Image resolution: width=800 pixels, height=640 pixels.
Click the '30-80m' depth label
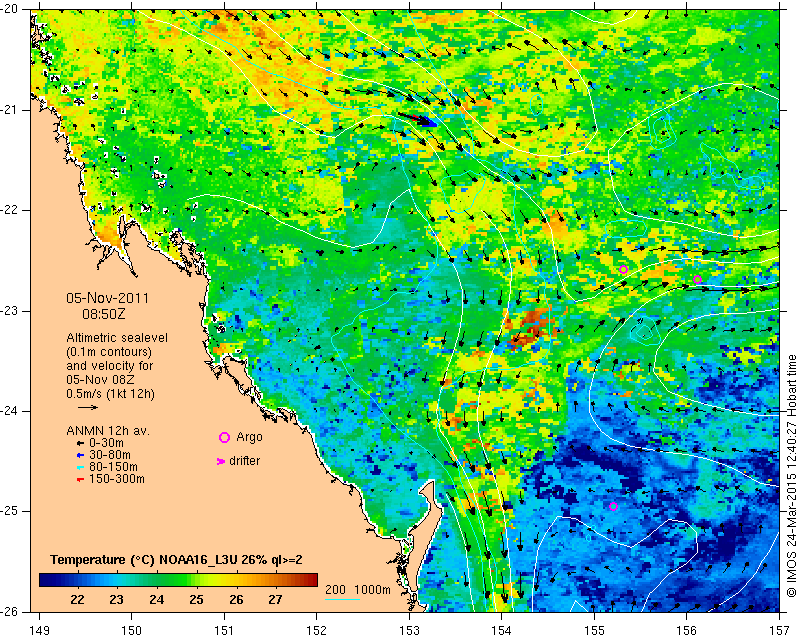click(x=110, y=455)
